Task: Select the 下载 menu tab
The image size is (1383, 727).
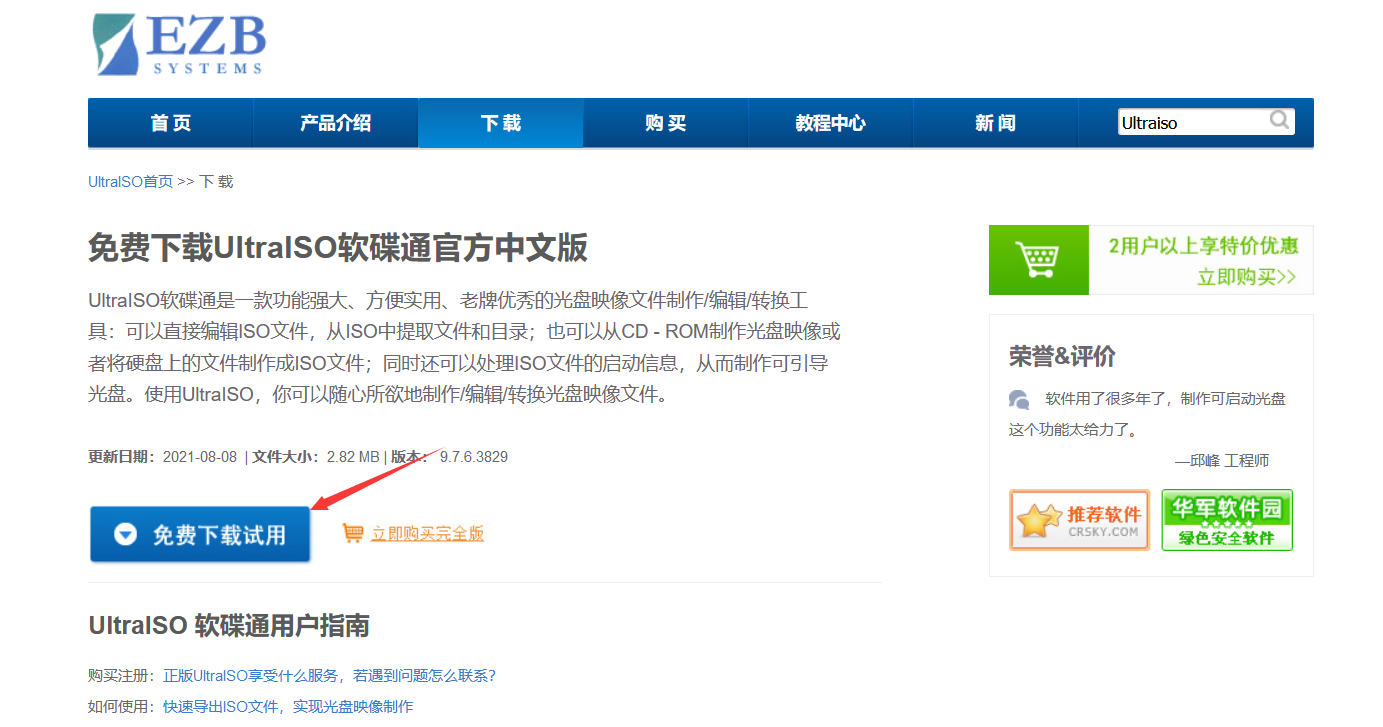Action: (x=501, y=123)
